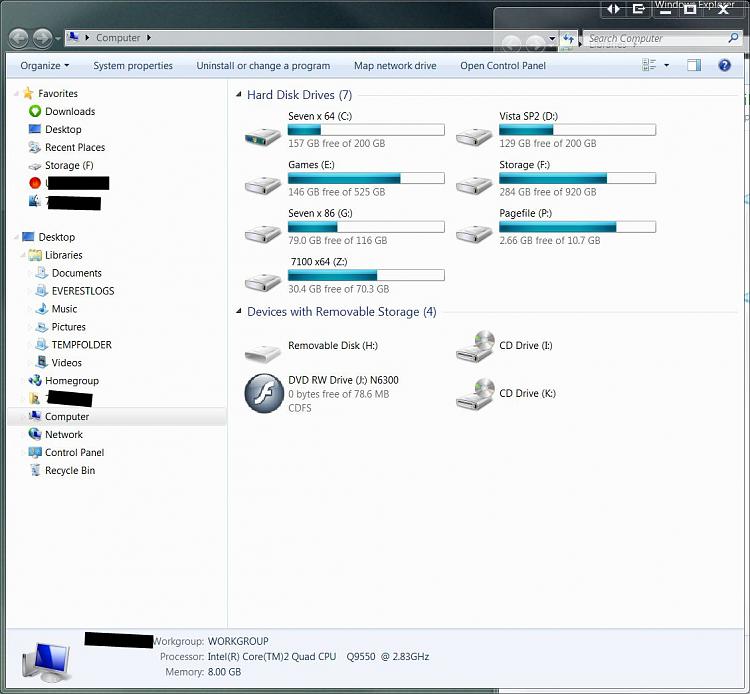Click the Downloads icon in Favorites
This screenshot has height=694, width=750.
click(x=35, y=111)
